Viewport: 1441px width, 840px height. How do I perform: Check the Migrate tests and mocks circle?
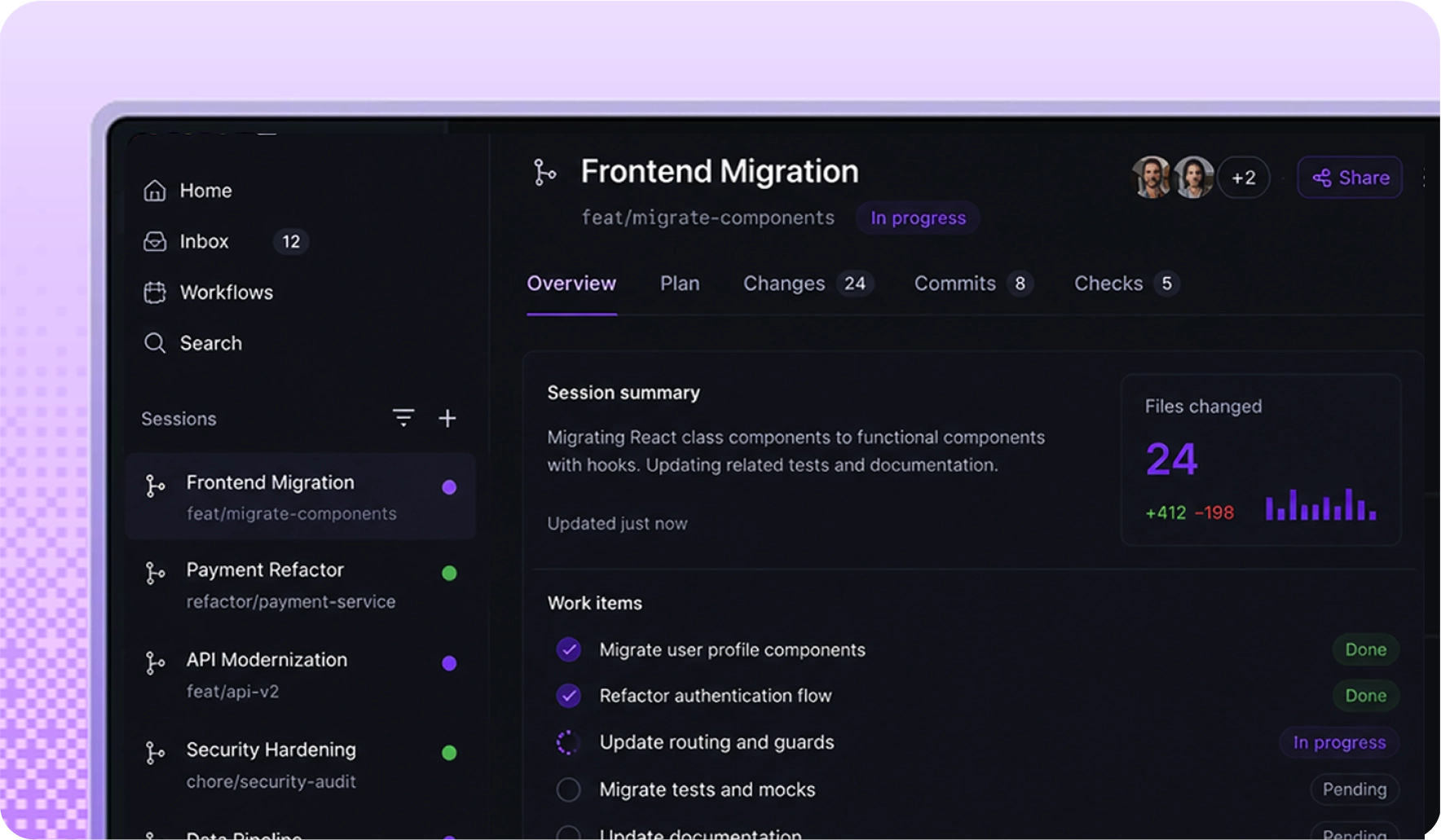pos(568,789)
